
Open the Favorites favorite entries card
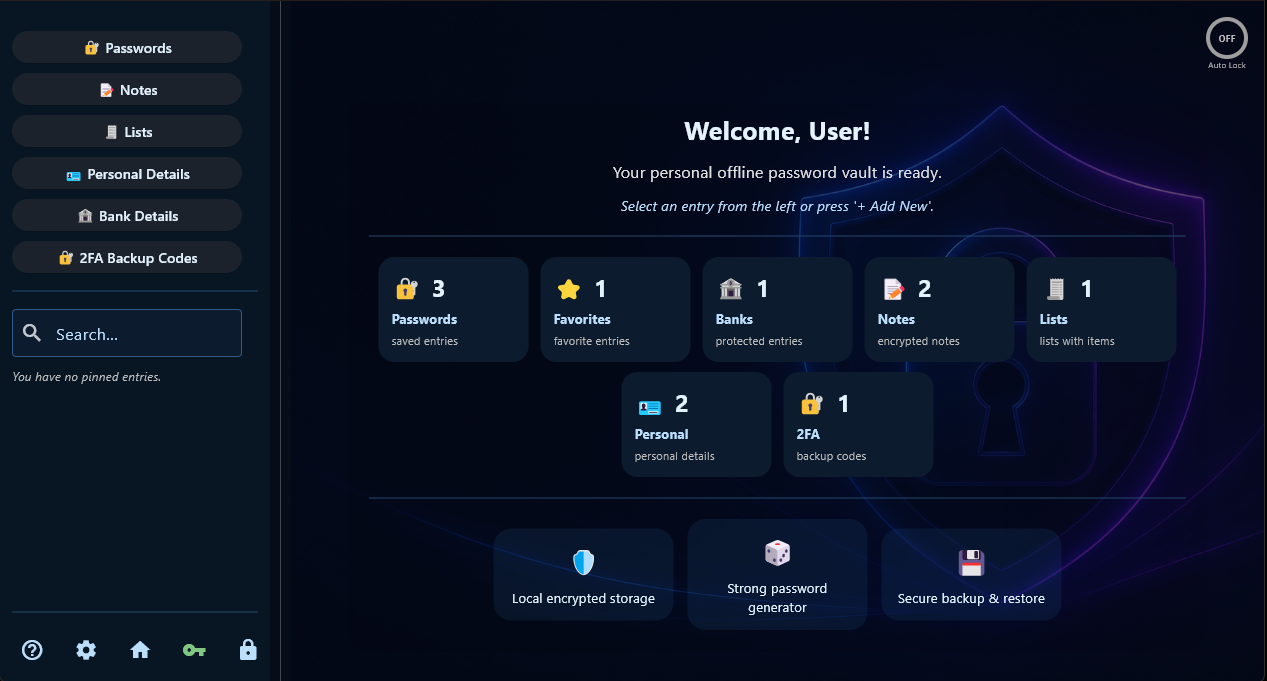point(615,309)
